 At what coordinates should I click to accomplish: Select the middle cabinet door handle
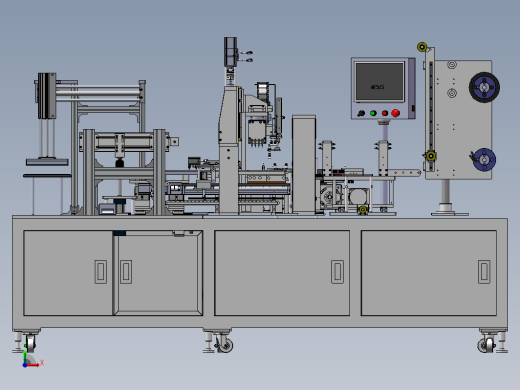(337, 272)
